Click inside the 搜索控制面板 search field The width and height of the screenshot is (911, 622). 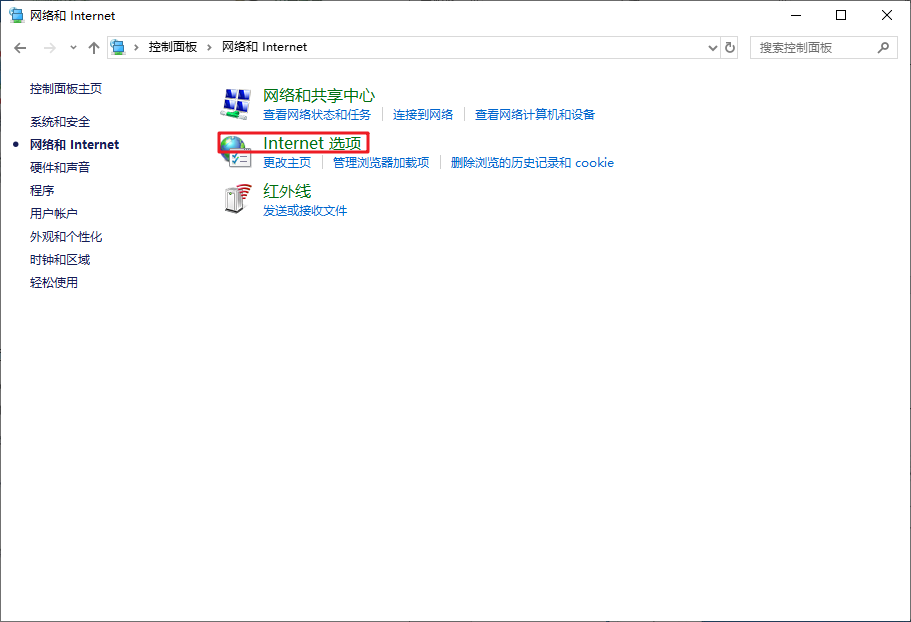(x=810, y=47)
